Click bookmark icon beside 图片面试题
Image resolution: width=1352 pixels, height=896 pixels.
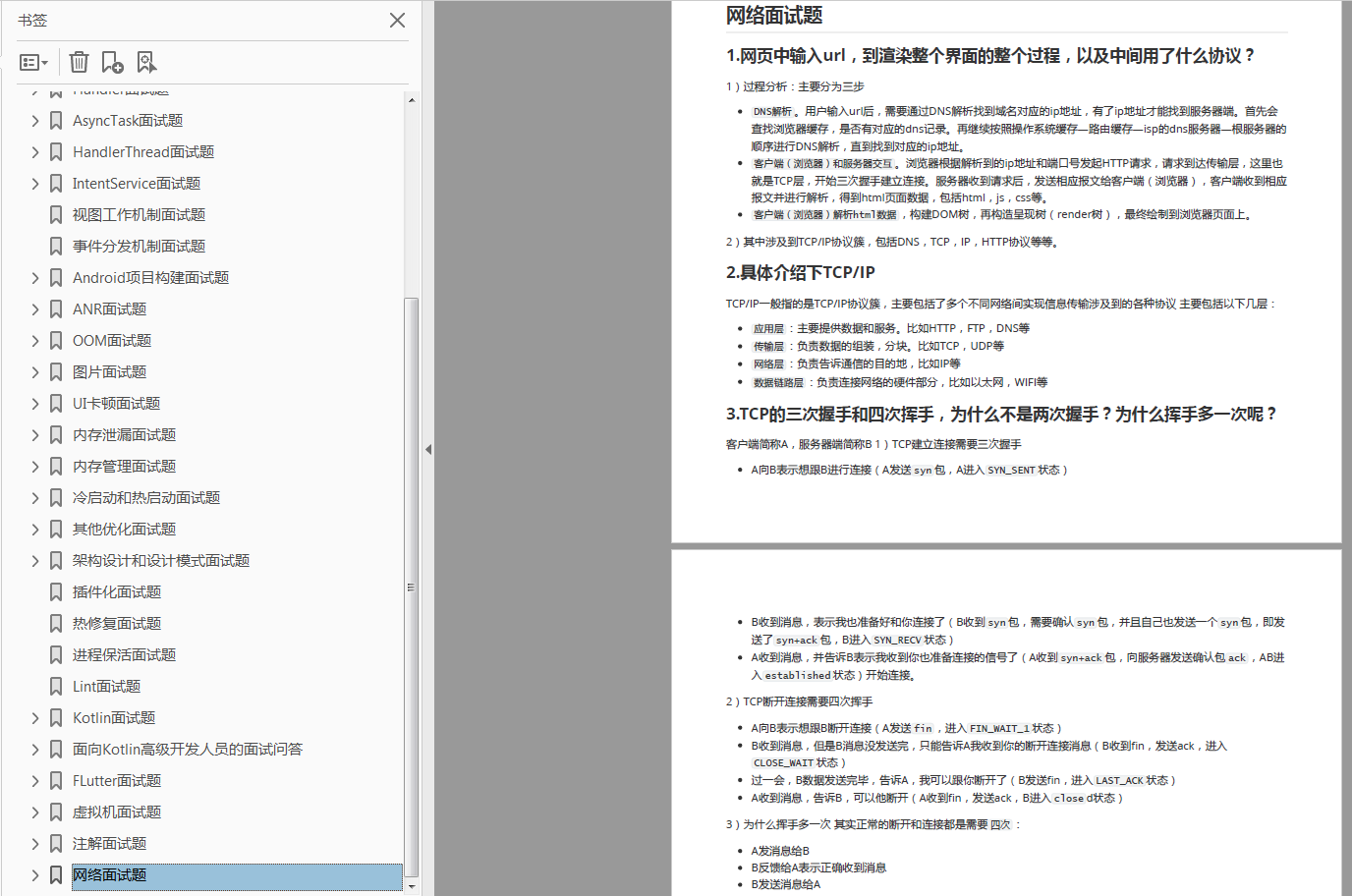click(56, 372)
